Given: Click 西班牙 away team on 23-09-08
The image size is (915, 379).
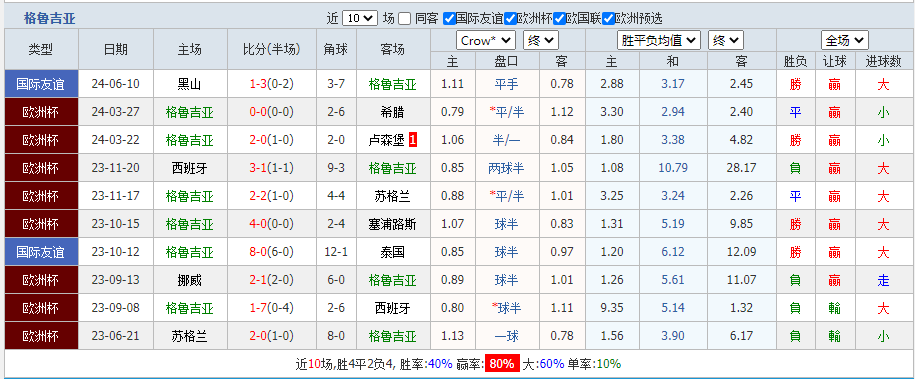Looking at the screenshot, I should point(393,308).
